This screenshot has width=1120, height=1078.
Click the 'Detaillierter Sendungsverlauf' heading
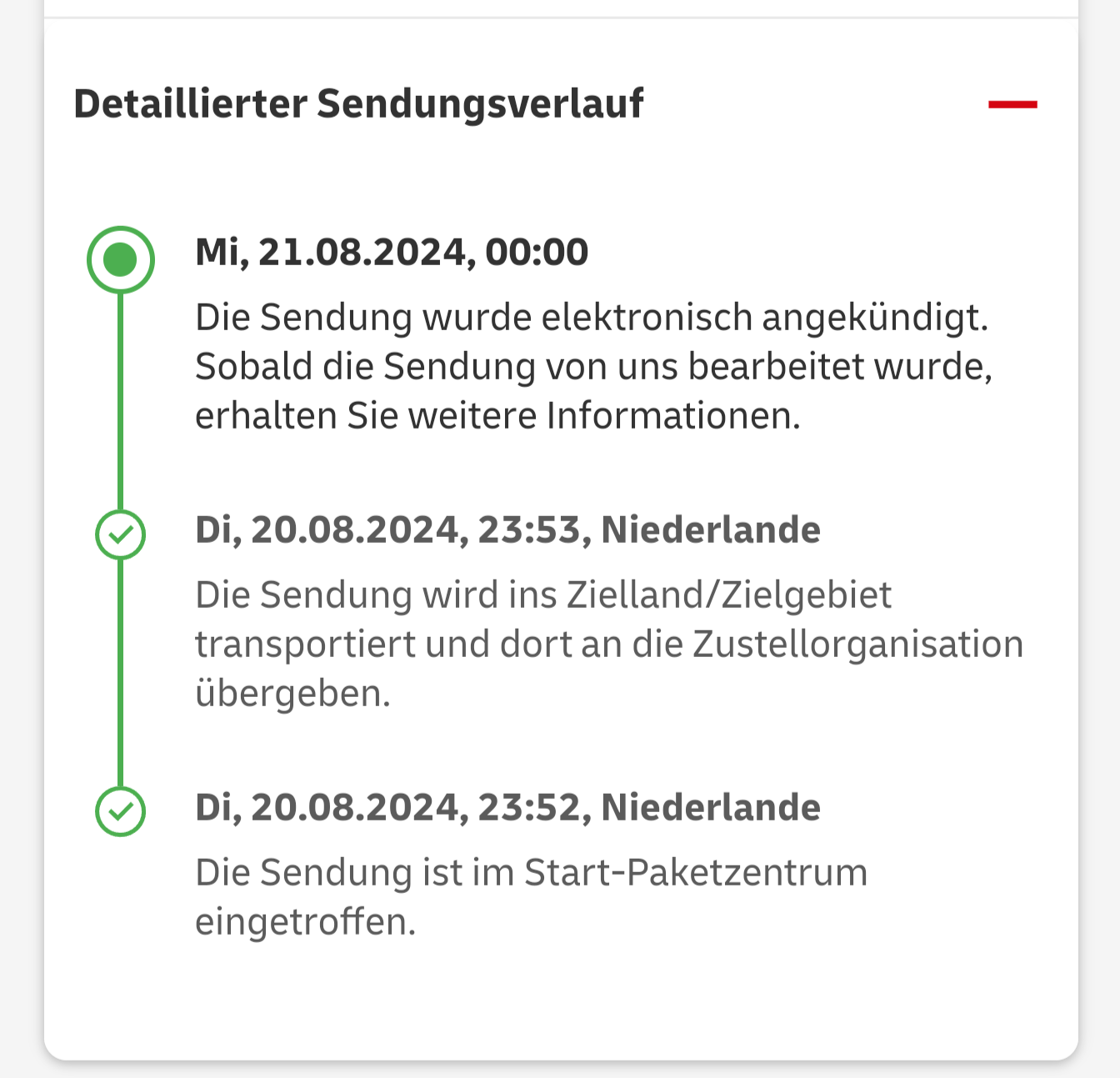click(358, 104)
